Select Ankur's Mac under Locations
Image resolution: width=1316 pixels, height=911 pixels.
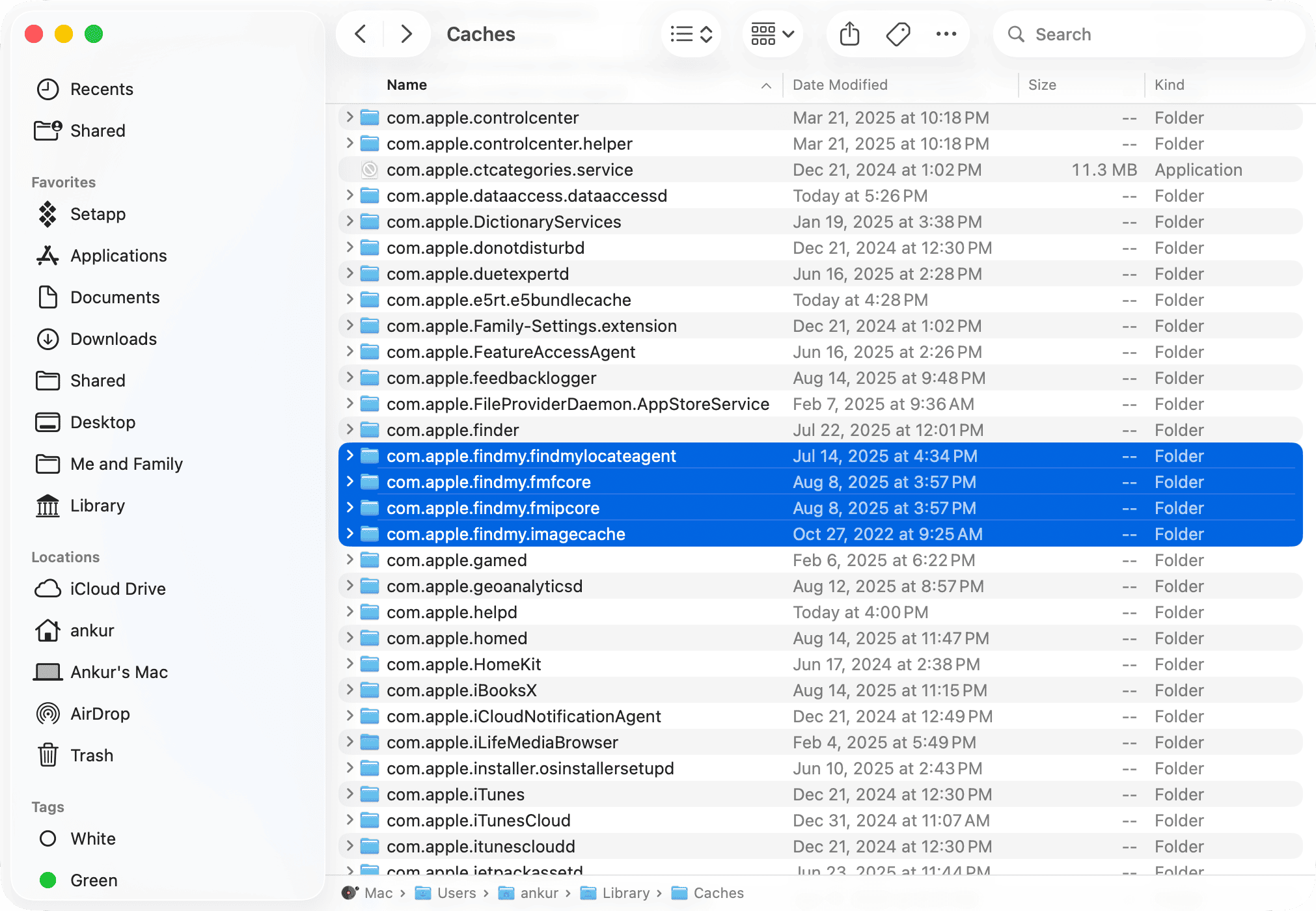(x=118, y=672)
